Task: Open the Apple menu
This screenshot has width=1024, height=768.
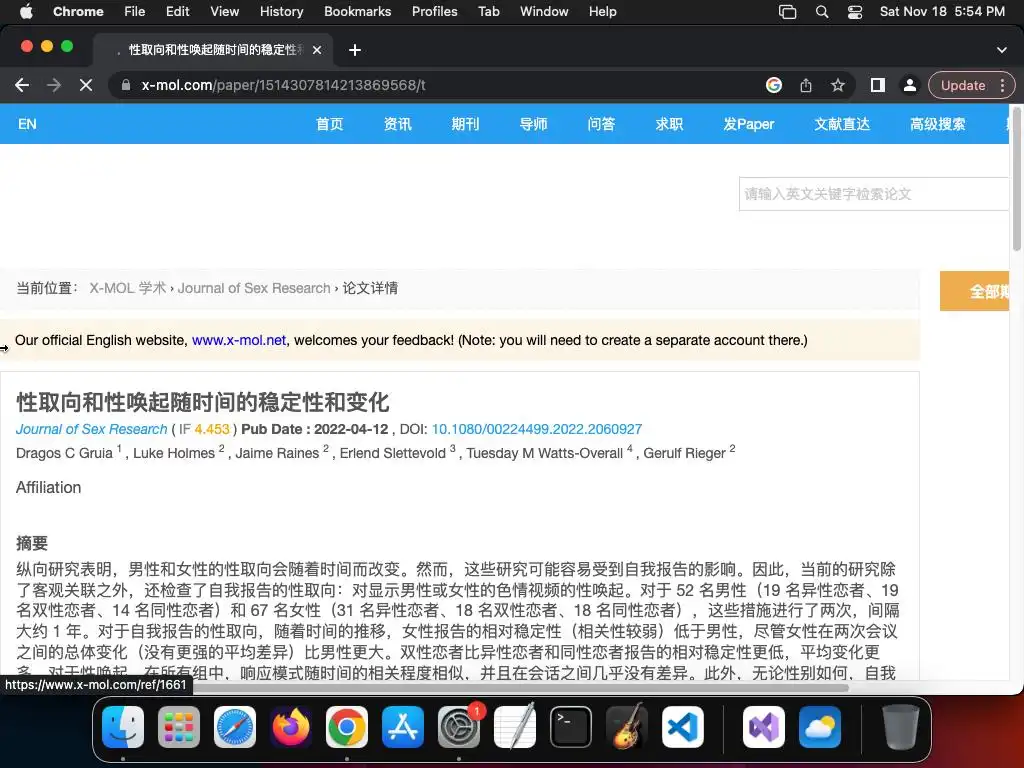Action: (x=25, y=12)
